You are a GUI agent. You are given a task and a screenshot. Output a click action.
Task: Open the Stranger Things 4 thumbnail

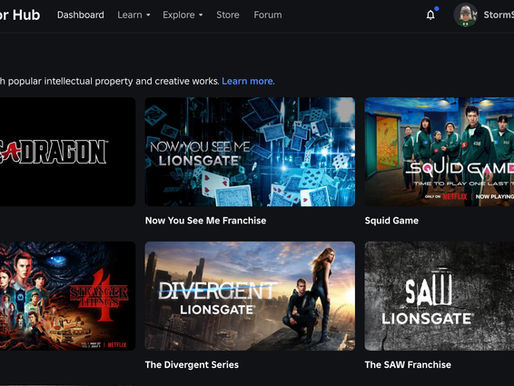coord(67,296)
